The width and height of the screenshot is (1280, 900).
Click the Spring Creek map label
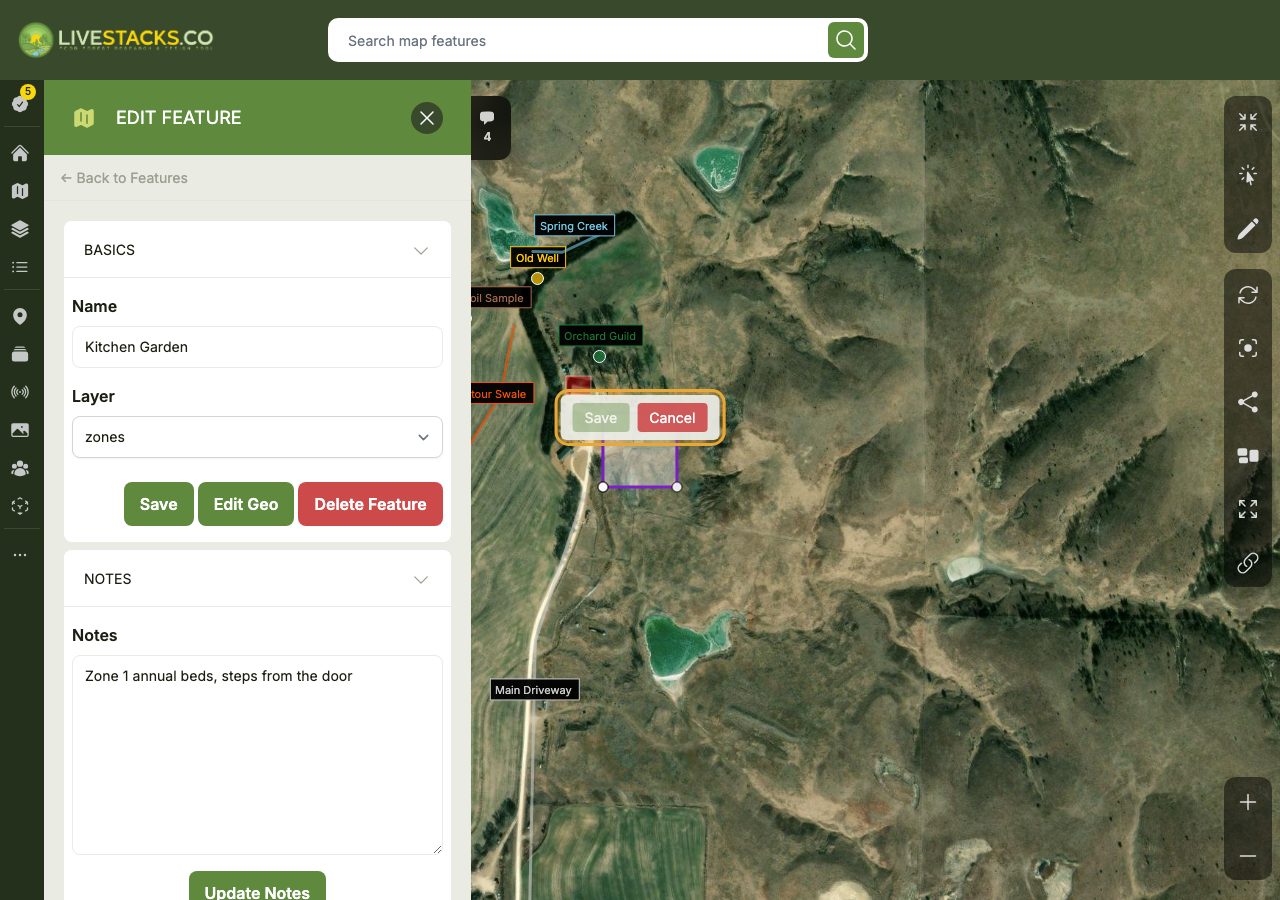[574, 226]
